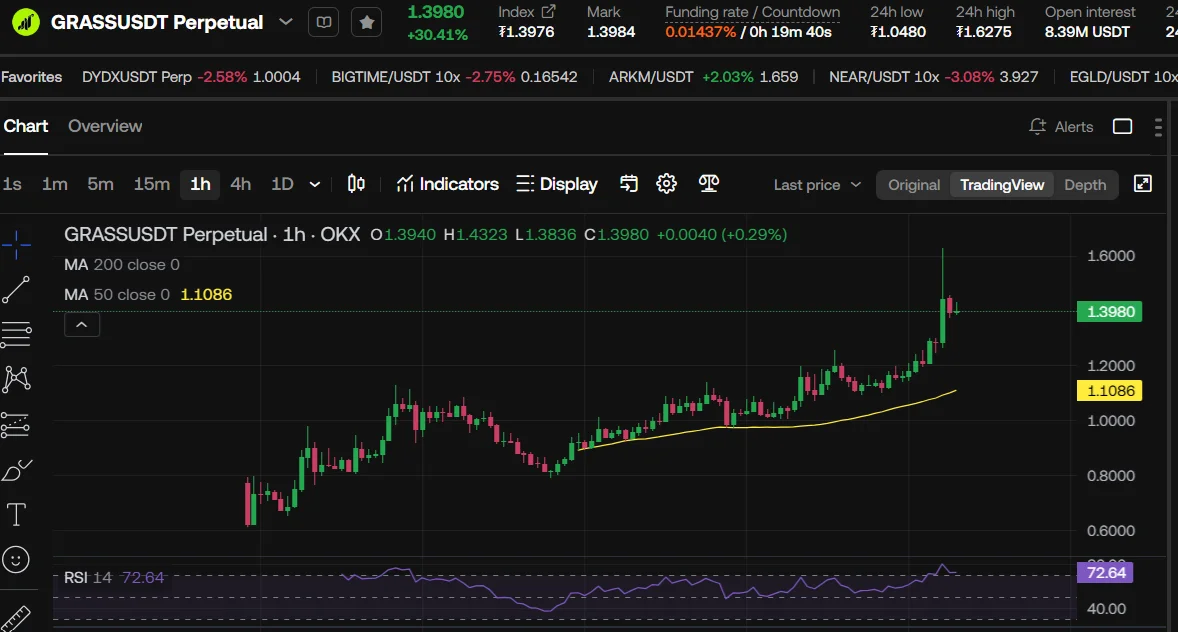
Task: Select the brush drawing tool
Action: pyautogui.click(x=16, y=470)
